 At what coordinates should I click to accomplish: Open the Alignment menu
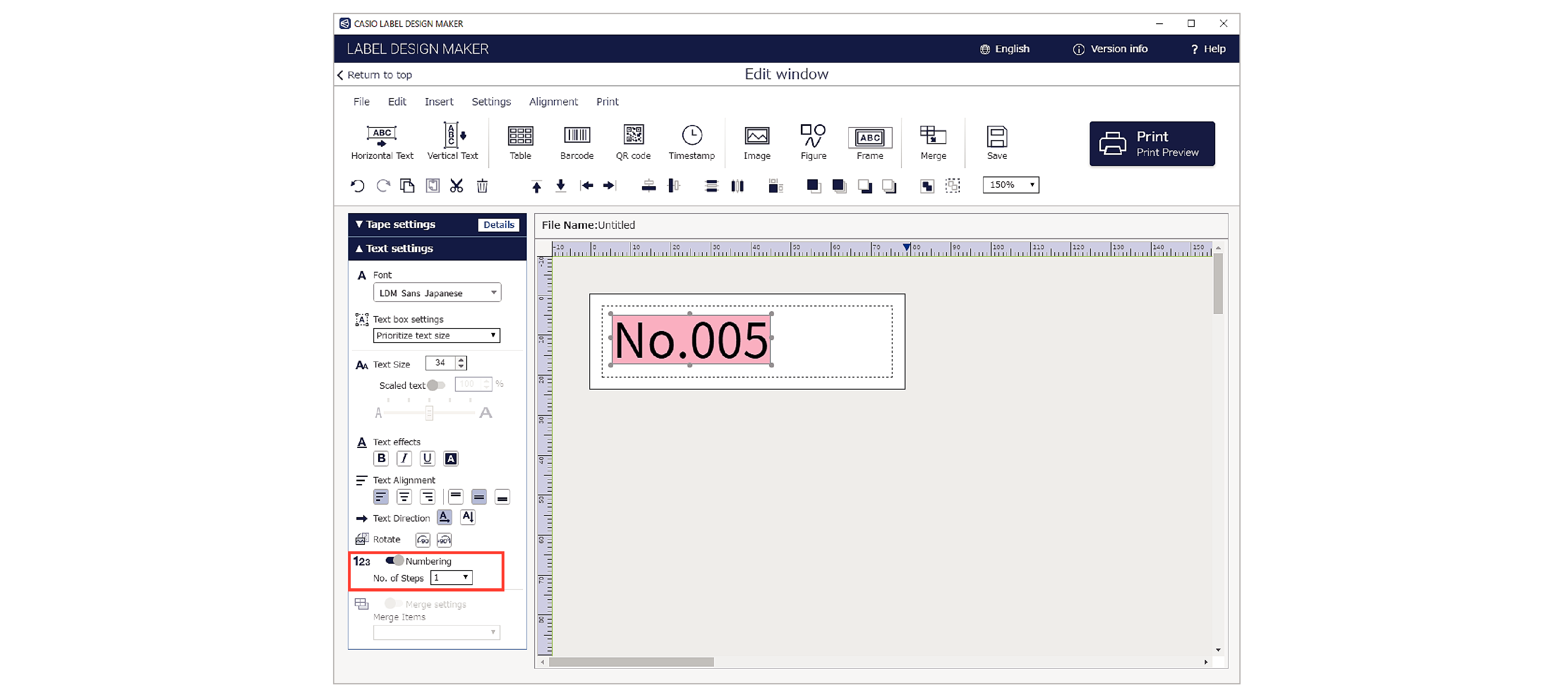click(553, 102)
